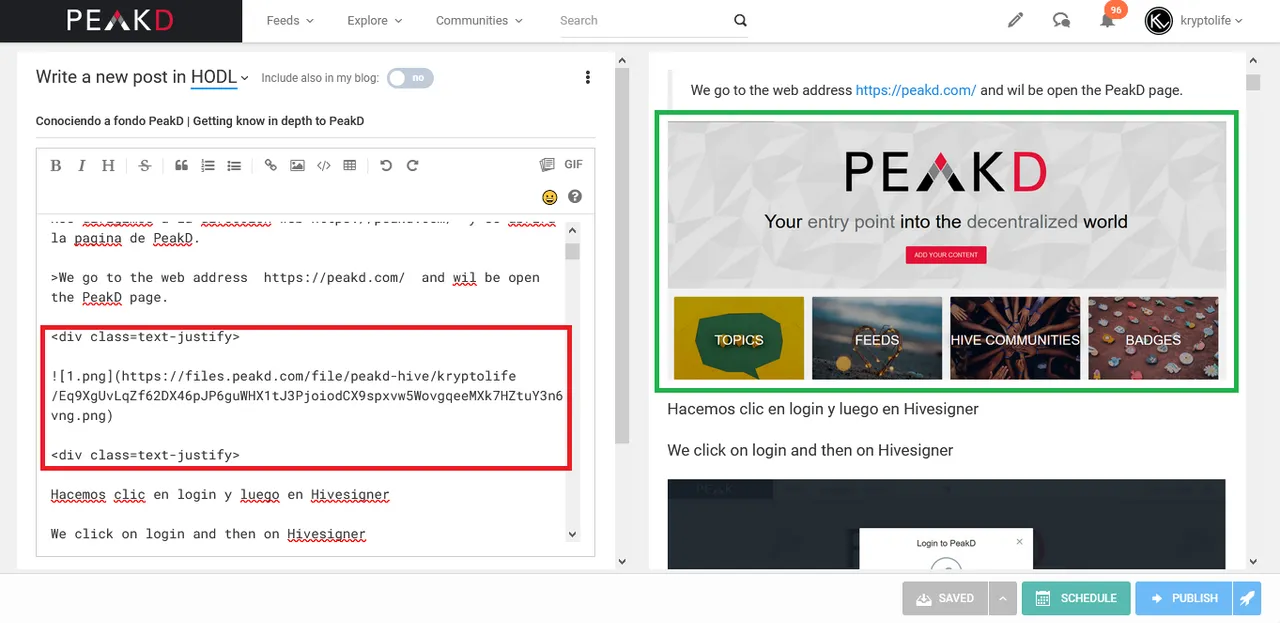Viewport: 1280px width, 623px height.
Task: Click the pencil compose icon in header
Action: tap(1015, 20)
